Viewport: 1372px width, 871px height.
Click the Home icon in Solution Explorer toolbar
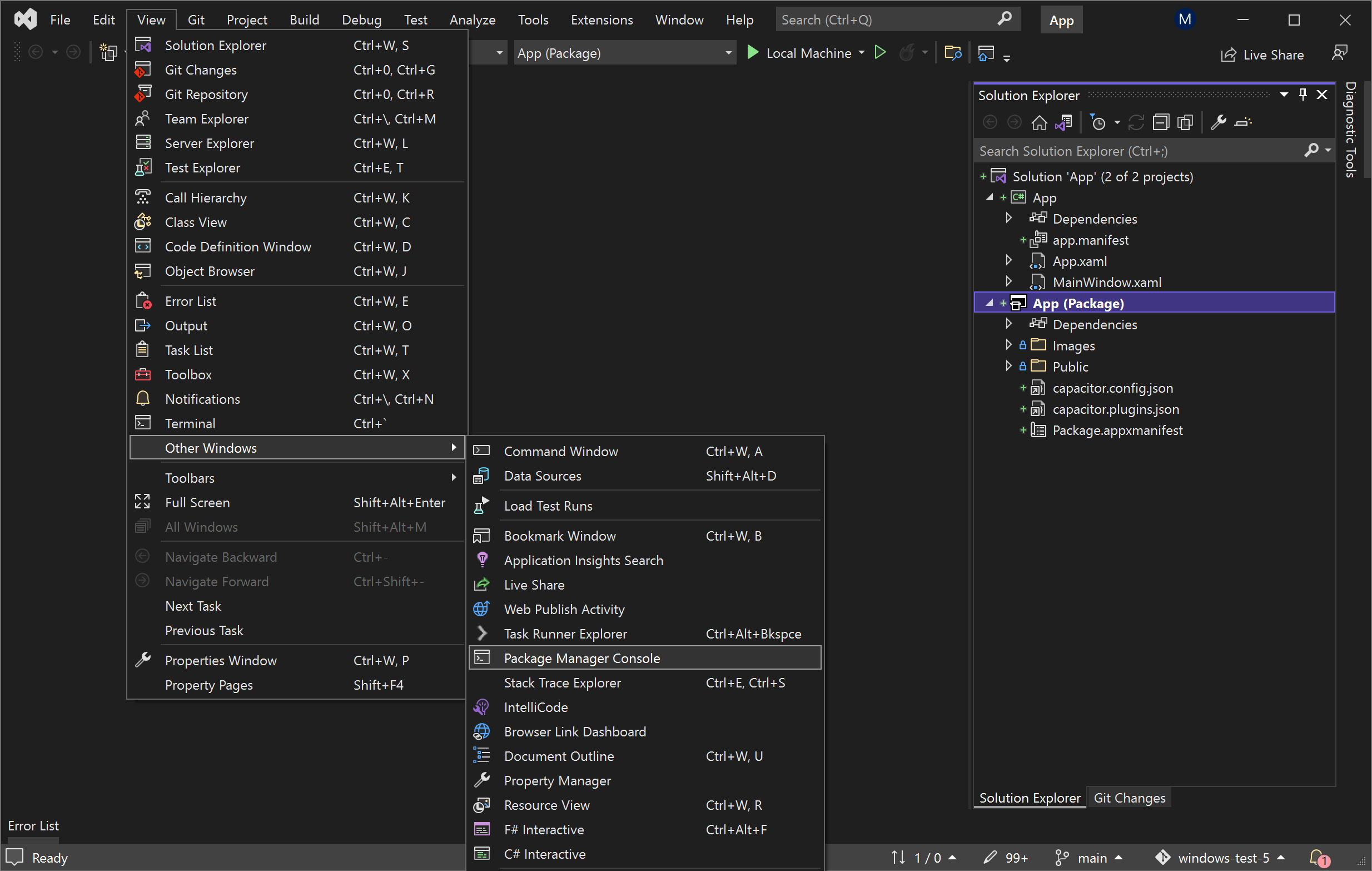click(1040, 122)
